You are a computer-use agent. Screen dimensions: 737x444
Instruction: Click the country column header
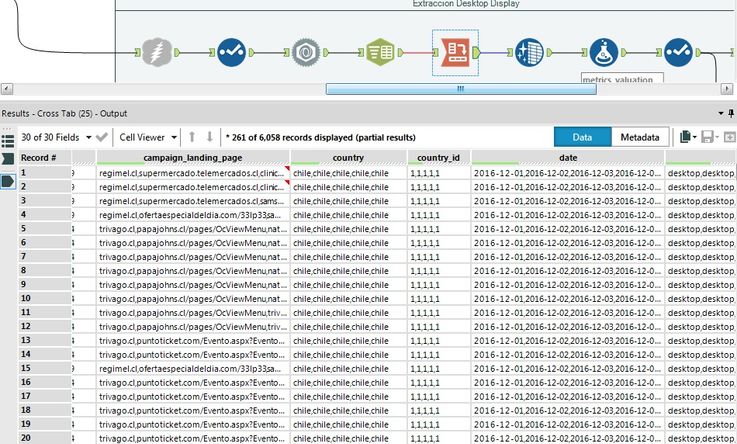(348, 158)
